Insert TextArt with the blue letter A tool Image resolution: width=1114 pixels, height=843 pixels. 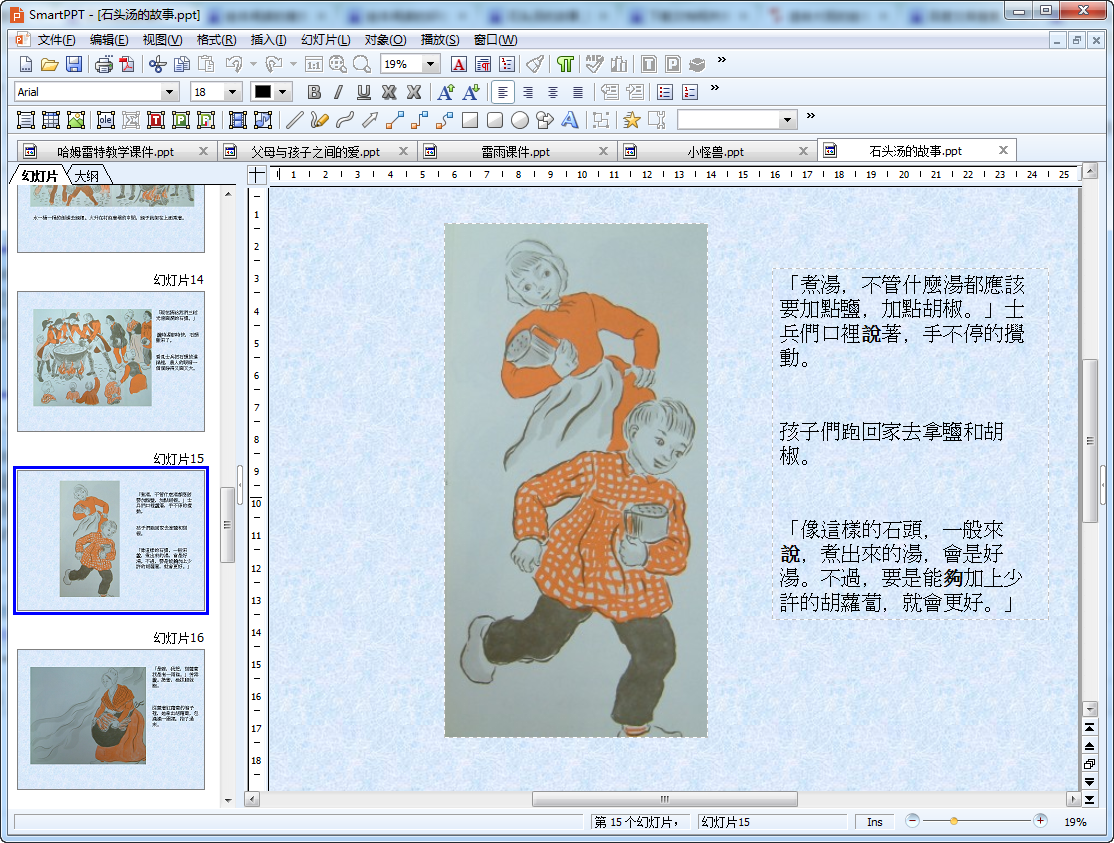coord(570,120)
